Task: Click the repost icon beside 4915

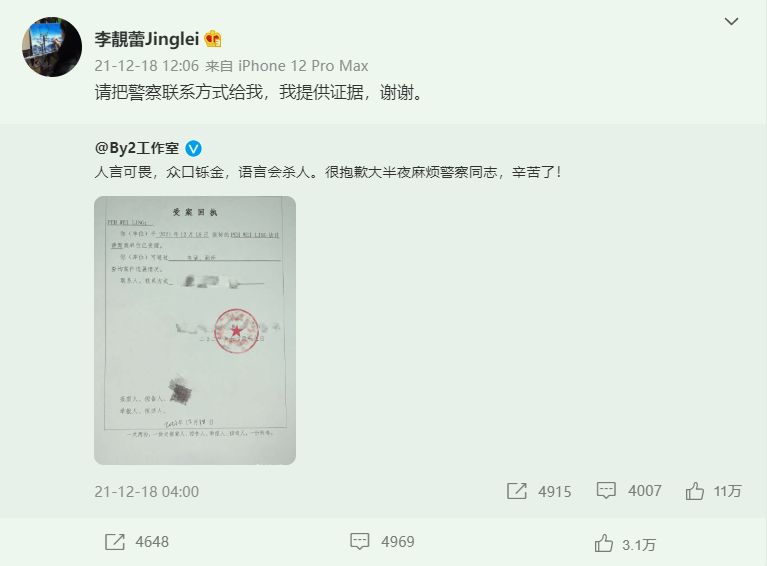Action: tap(517, 491)
